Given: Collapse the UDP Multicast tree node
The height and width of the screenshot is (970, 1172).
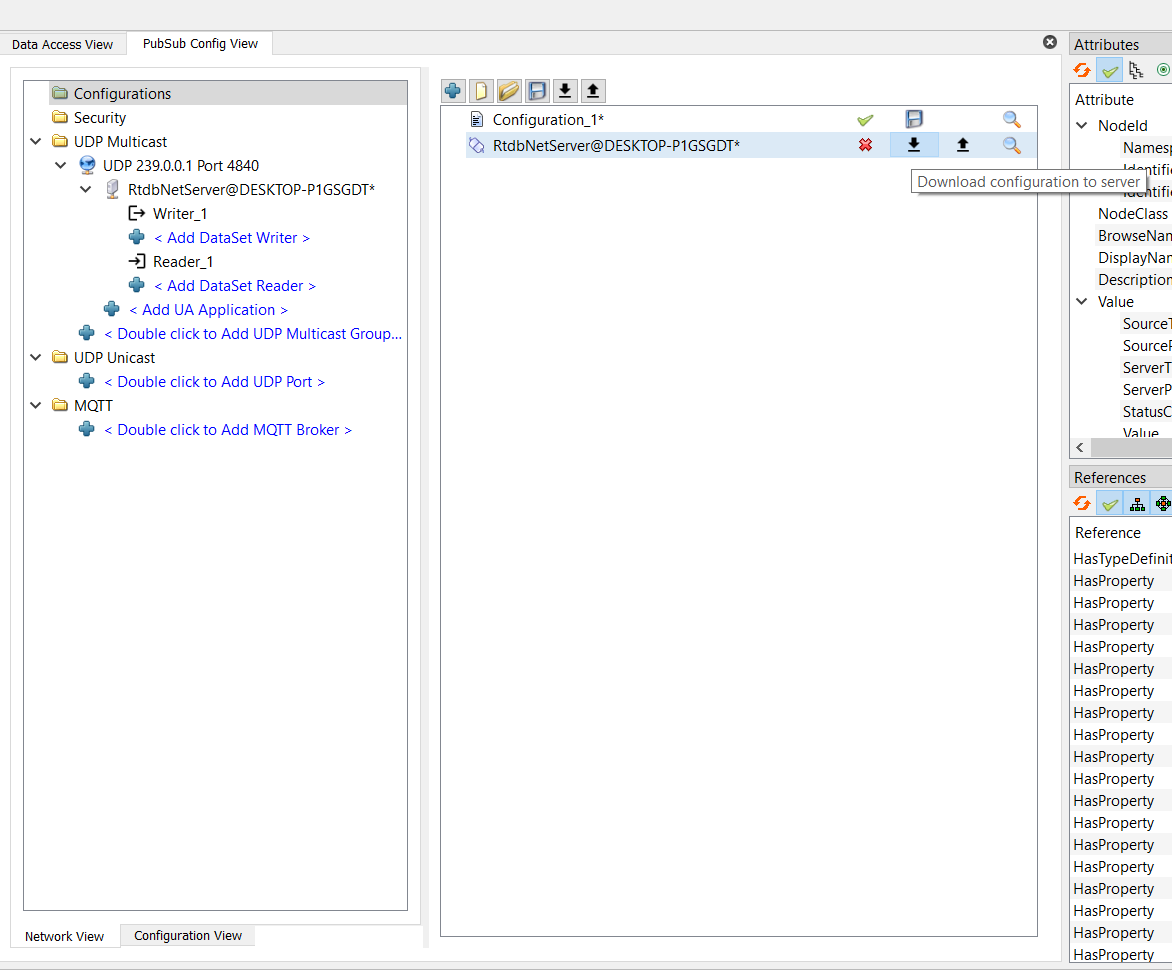Looking at the screenshot, I should (35, 141).
